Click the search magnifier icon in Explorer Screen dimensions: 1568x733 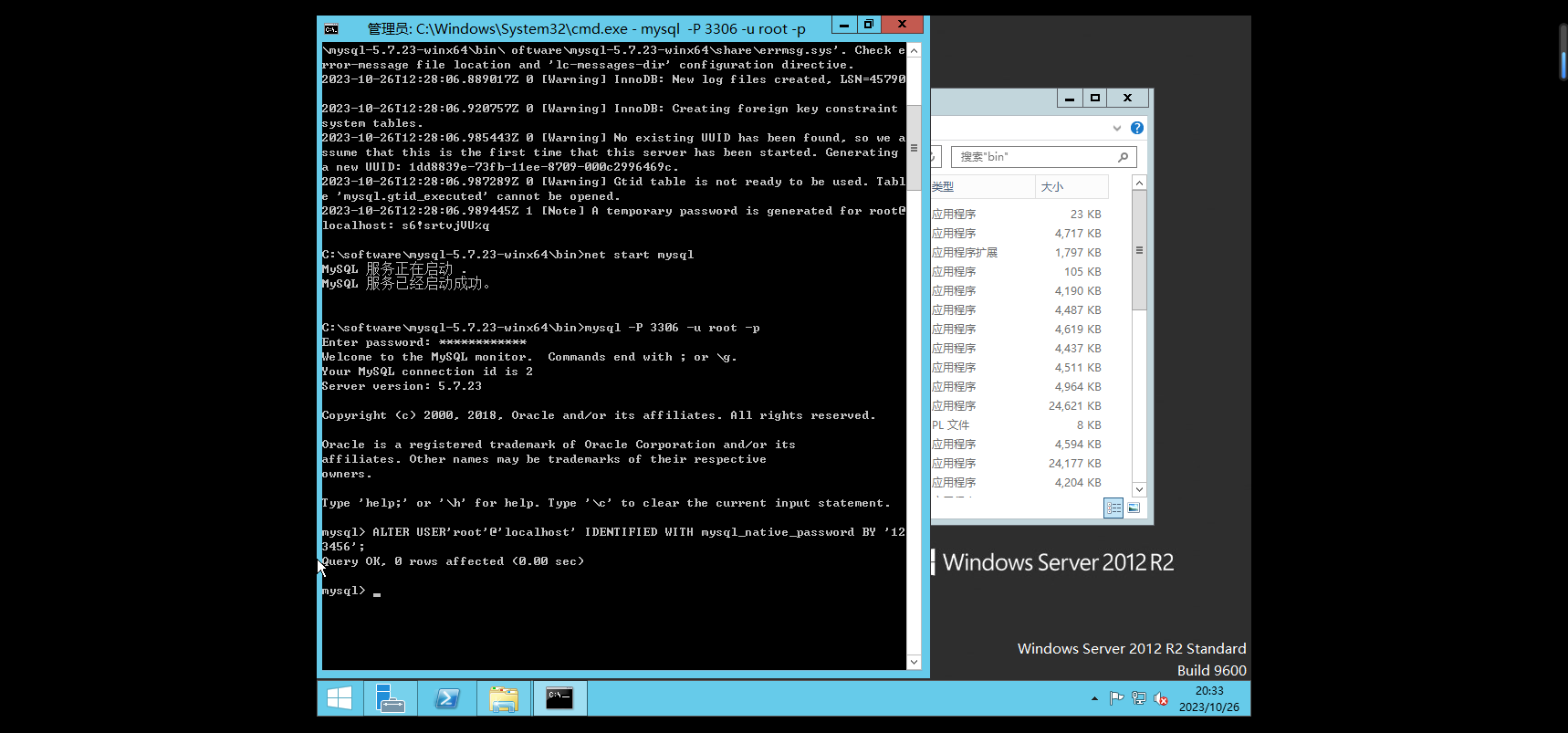(x=1124, y=157)
